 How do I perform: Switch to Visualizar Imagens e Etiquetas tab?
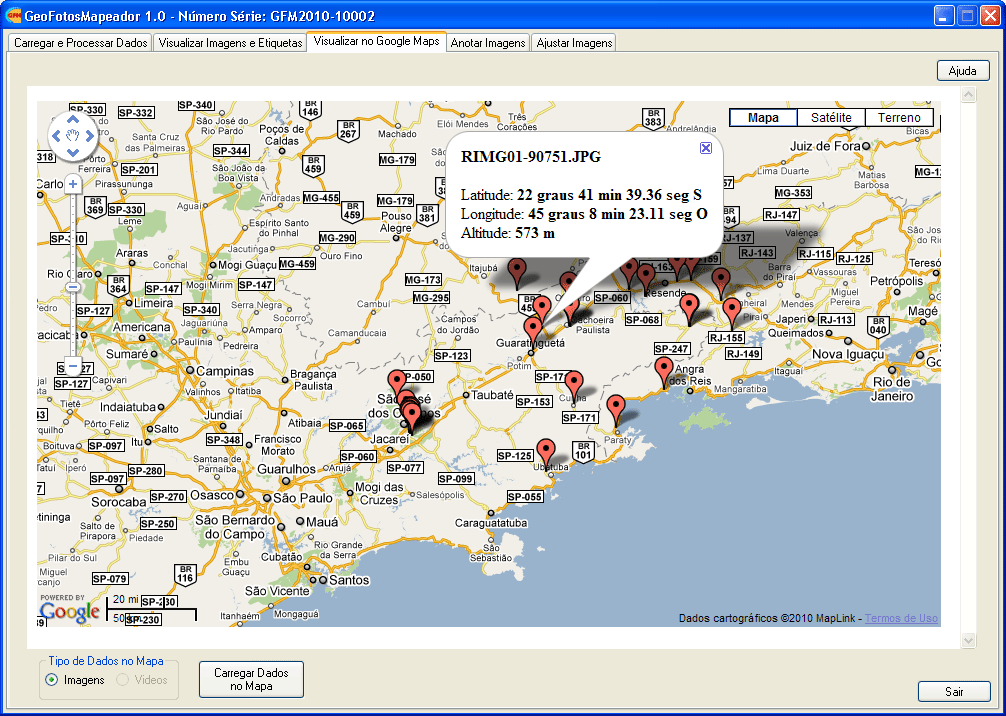pyautogui.click(x=230, y=43)
